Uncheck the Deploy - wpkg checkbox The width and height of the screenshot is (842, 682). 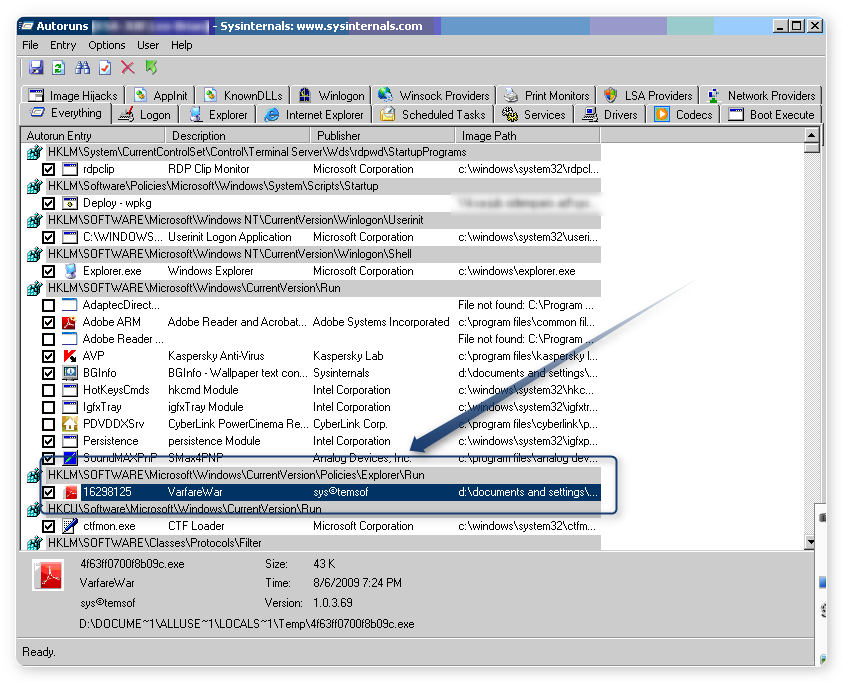(x=48, y=204)
